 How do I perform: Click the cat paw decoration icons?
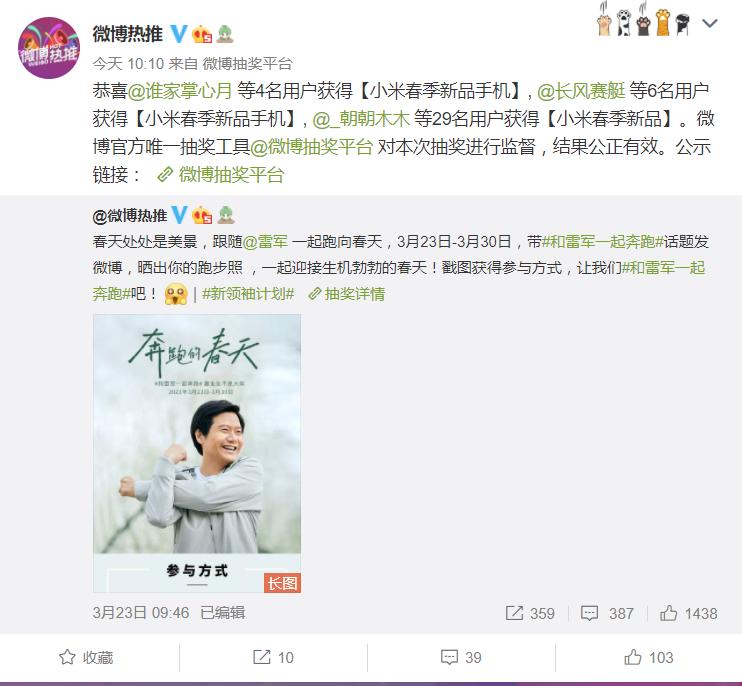click(644, 20)
